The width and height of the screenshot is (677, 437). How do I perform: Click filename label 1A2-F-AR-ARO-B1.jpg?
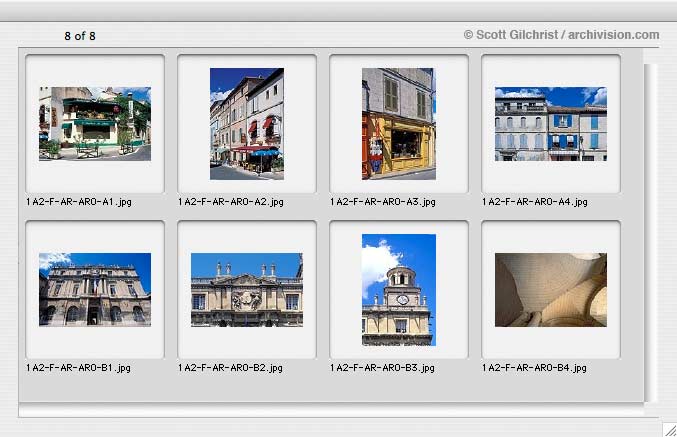[x=78, y=368]
